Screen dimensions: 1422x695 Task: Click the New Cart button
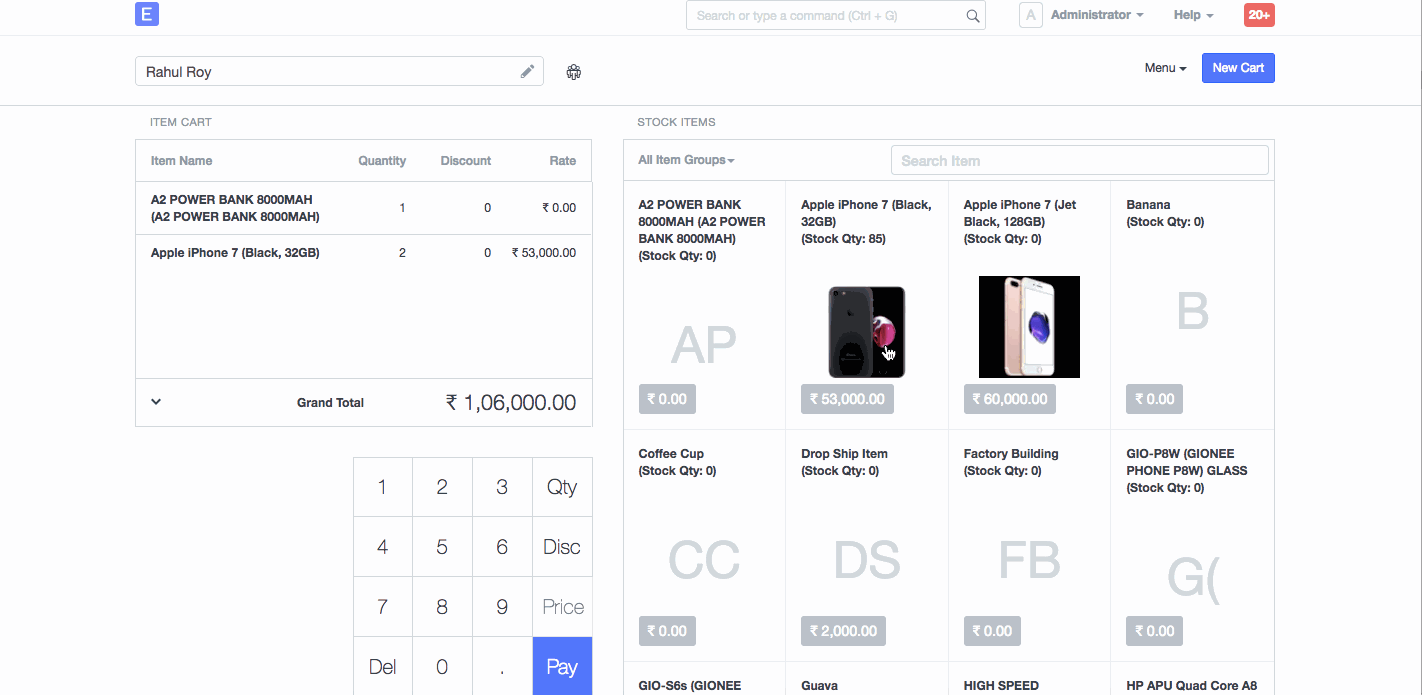pos(1238,68)
